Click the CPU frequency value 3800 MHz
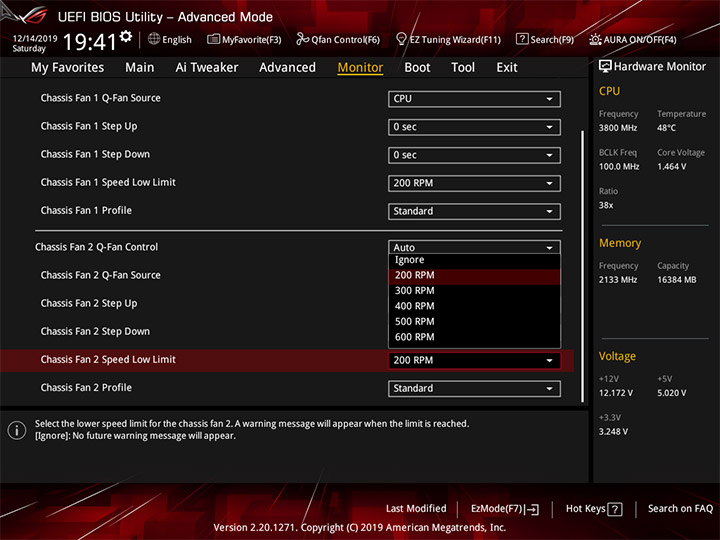The image size is (720, 540). click(x=618, y=128)
